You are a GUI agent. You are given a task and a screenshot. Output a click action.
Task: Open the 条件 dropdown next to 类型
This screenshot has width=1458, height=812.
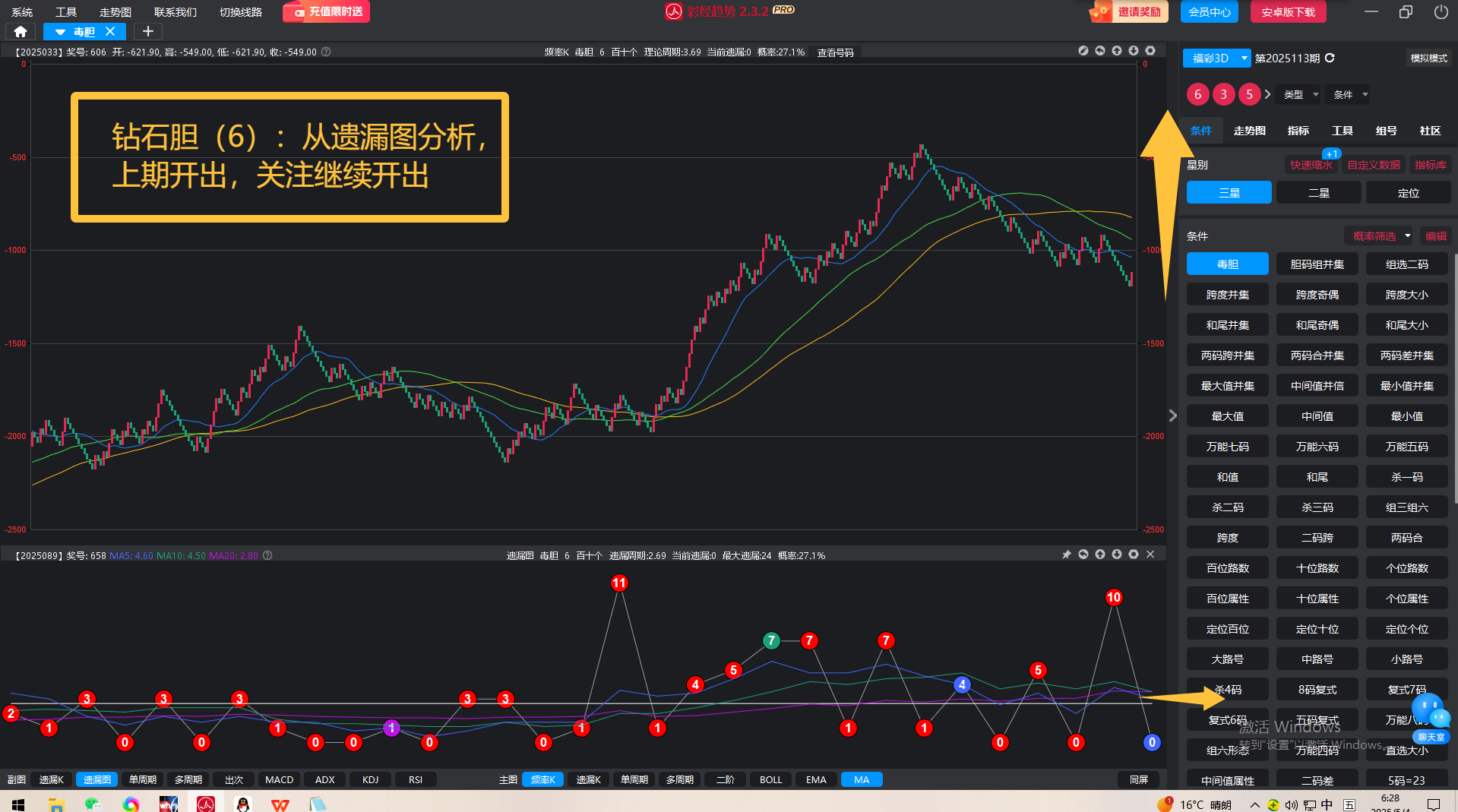pyautogui.click(x=1350, y=94)
